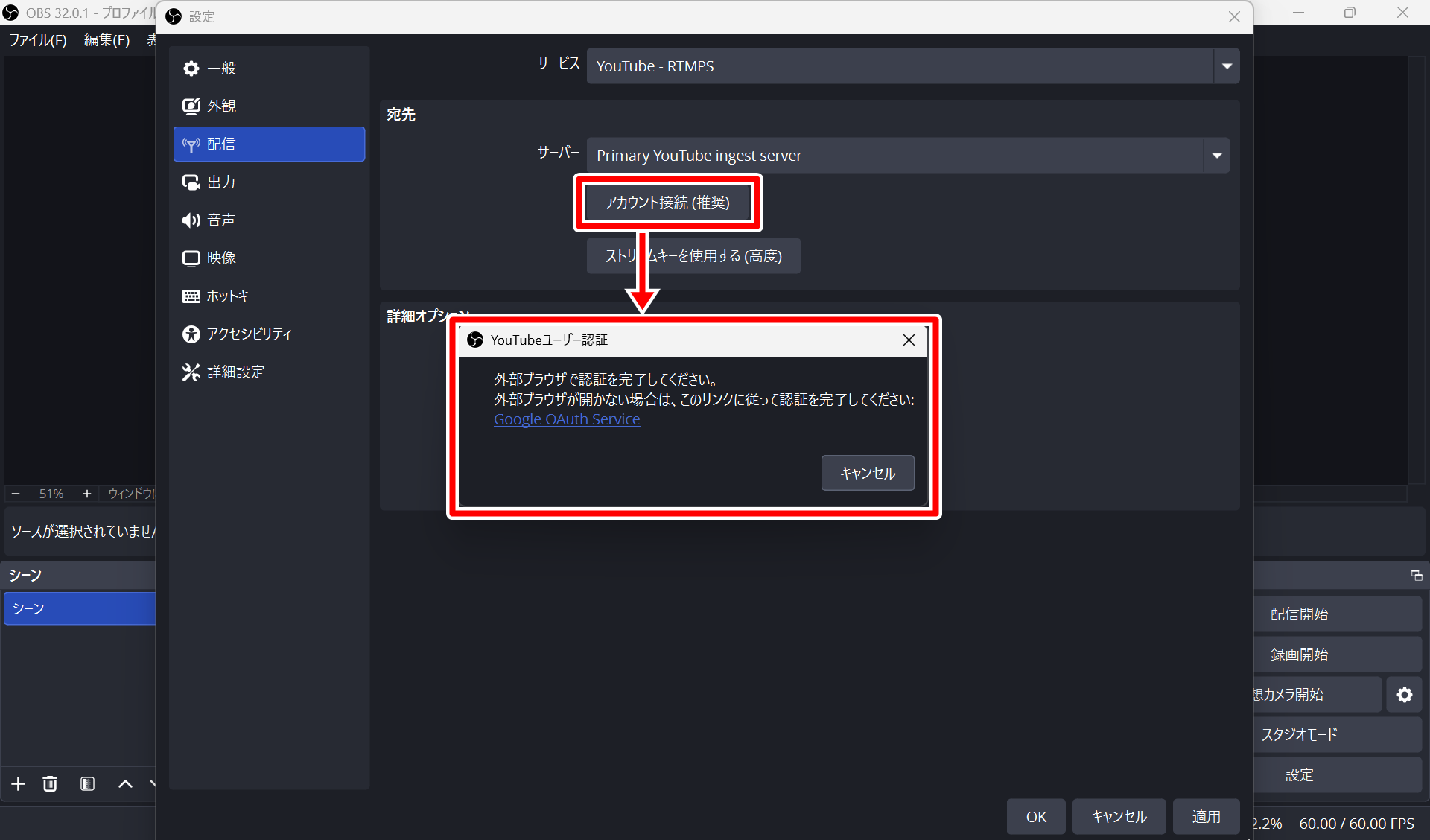Open the Hotkeys keyboard icon
The width and height of the screenshot is (1430, 840).
point(191,296)
